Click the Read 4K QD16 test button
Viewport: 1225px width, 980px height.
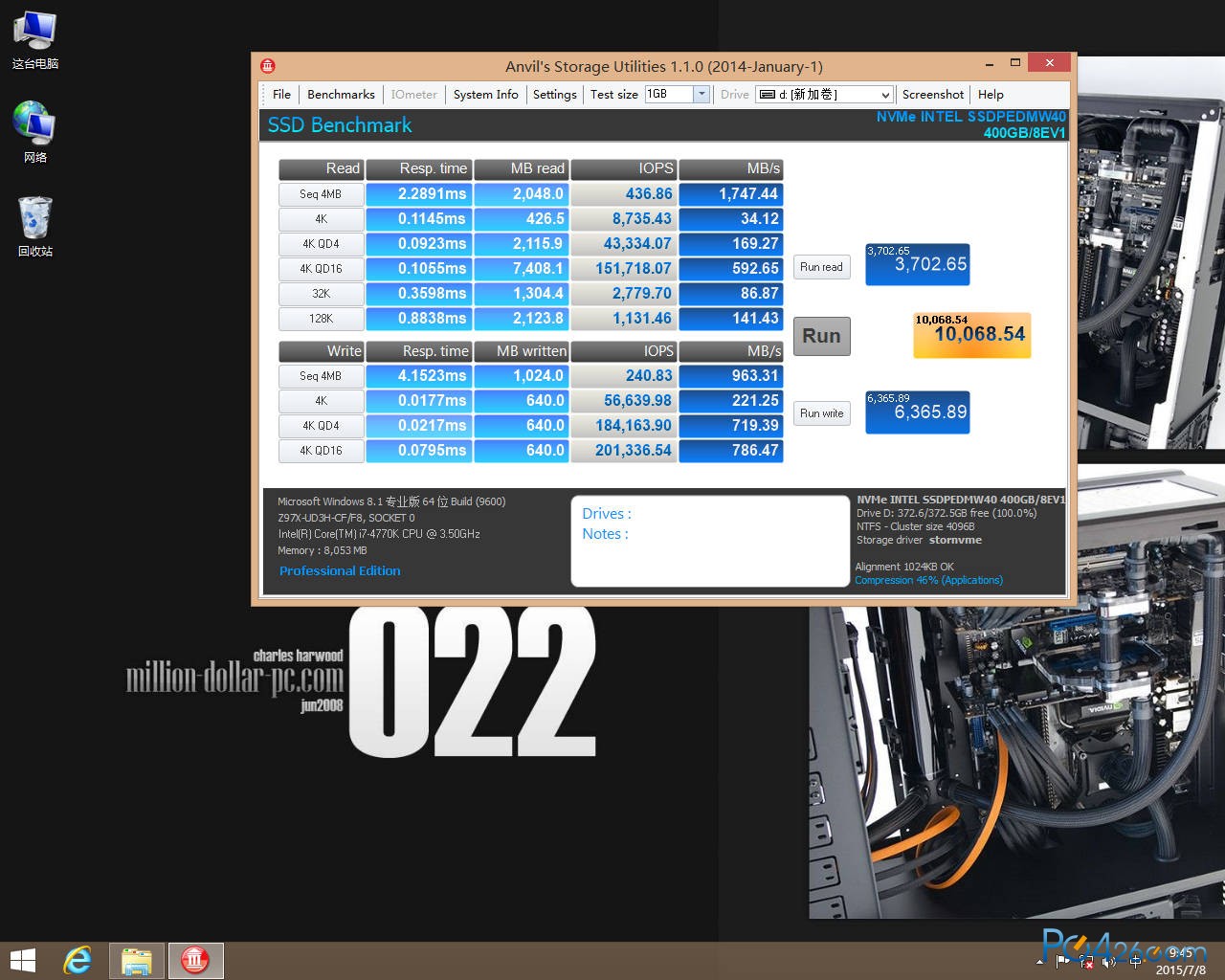pos(321,269)
